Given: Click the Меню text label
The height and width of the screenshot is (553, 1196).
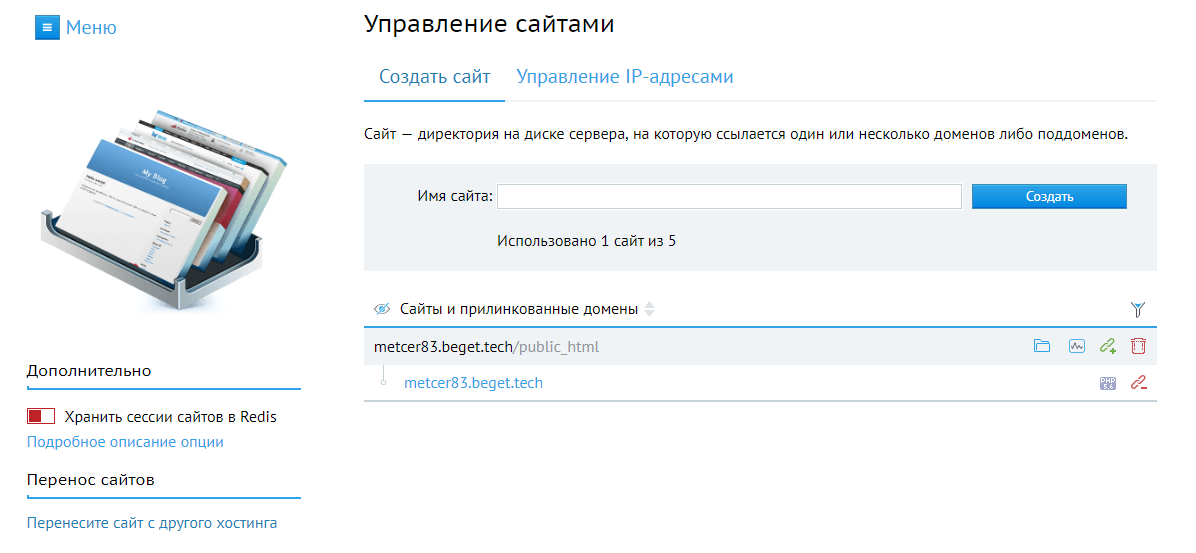Looking at the screenshot, I should [91, 27].
